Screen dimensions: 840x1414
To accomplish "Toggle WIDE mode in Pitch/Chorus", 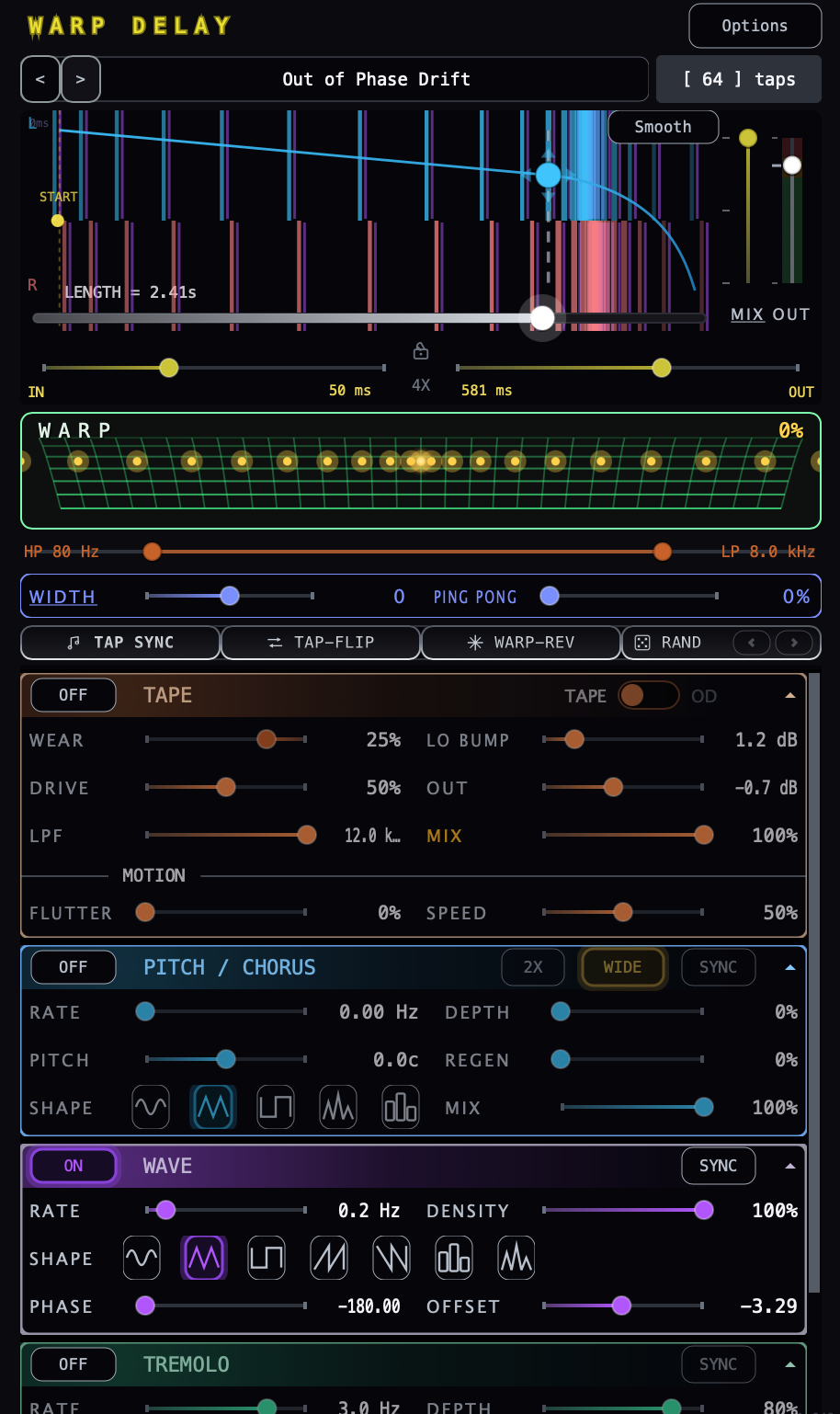I will 622,967.
